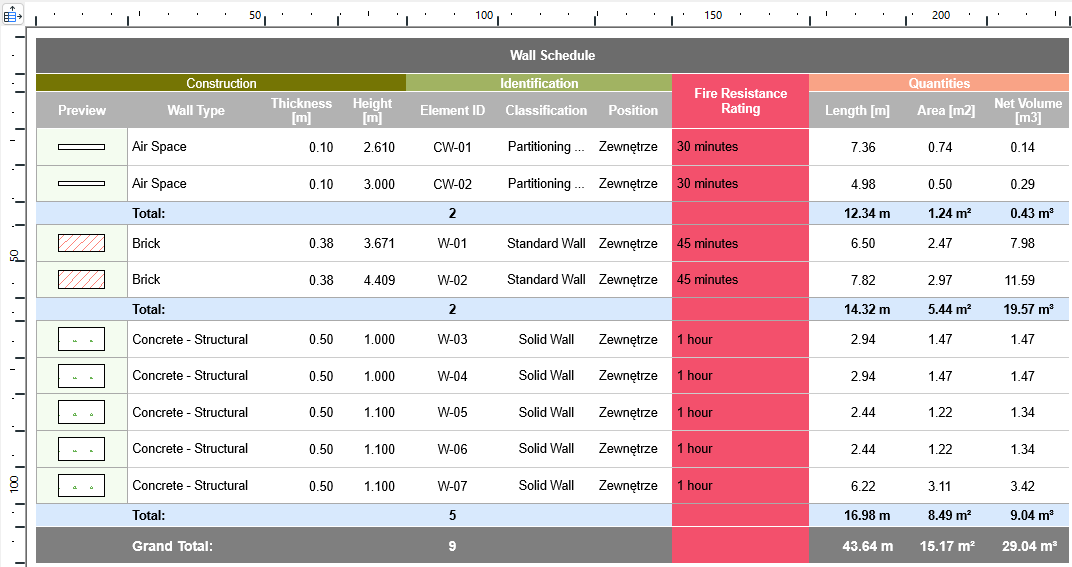The width and height of the screenshot is (1072, 567).
Task: Click the Air Space wall type in CW-01 row
Action: pos(159,146)
